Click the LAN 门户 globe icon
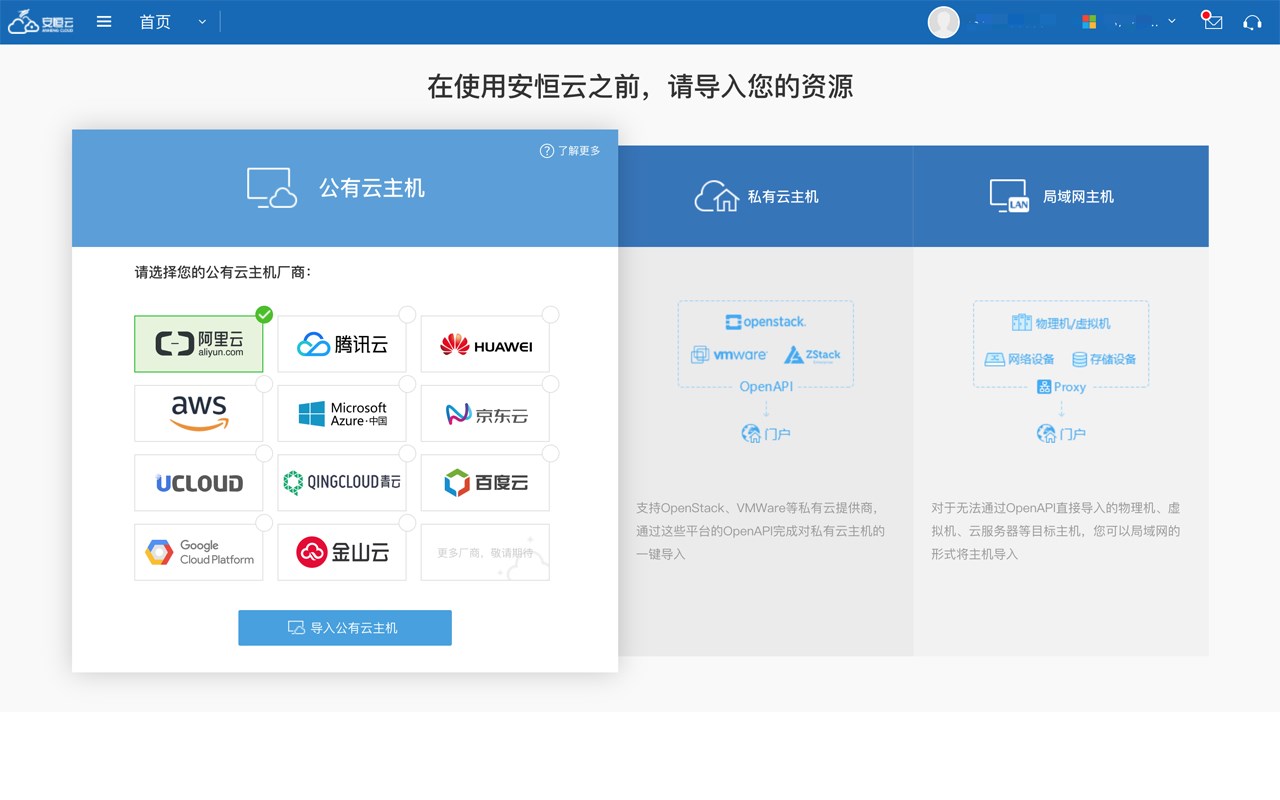Image resolution: width=1280 pixels, height=800 pixels. [x=1046, y=434]
